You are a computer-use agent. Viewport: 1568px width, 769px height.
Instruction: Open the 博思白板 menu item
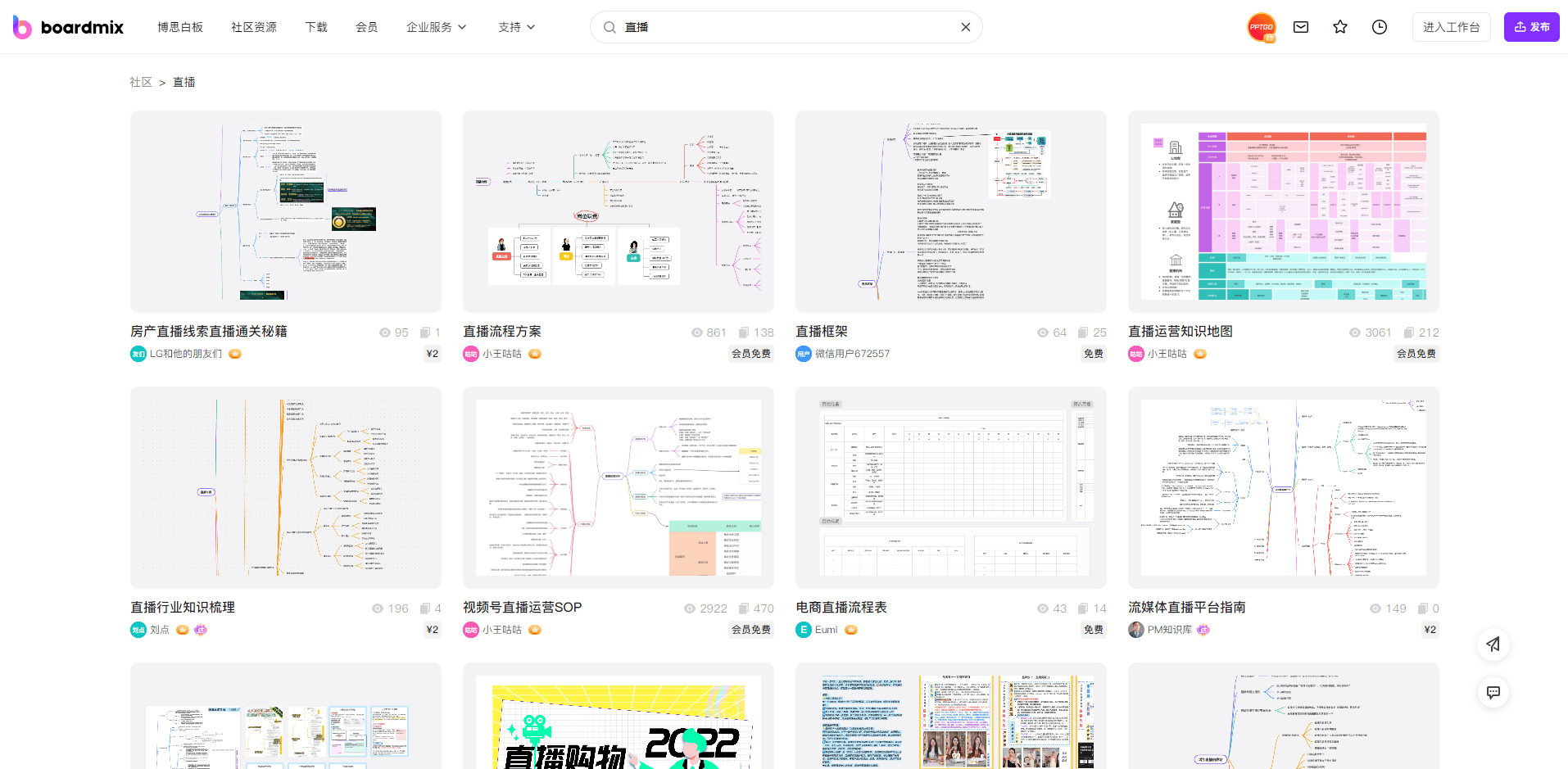[x=180, y=27]
